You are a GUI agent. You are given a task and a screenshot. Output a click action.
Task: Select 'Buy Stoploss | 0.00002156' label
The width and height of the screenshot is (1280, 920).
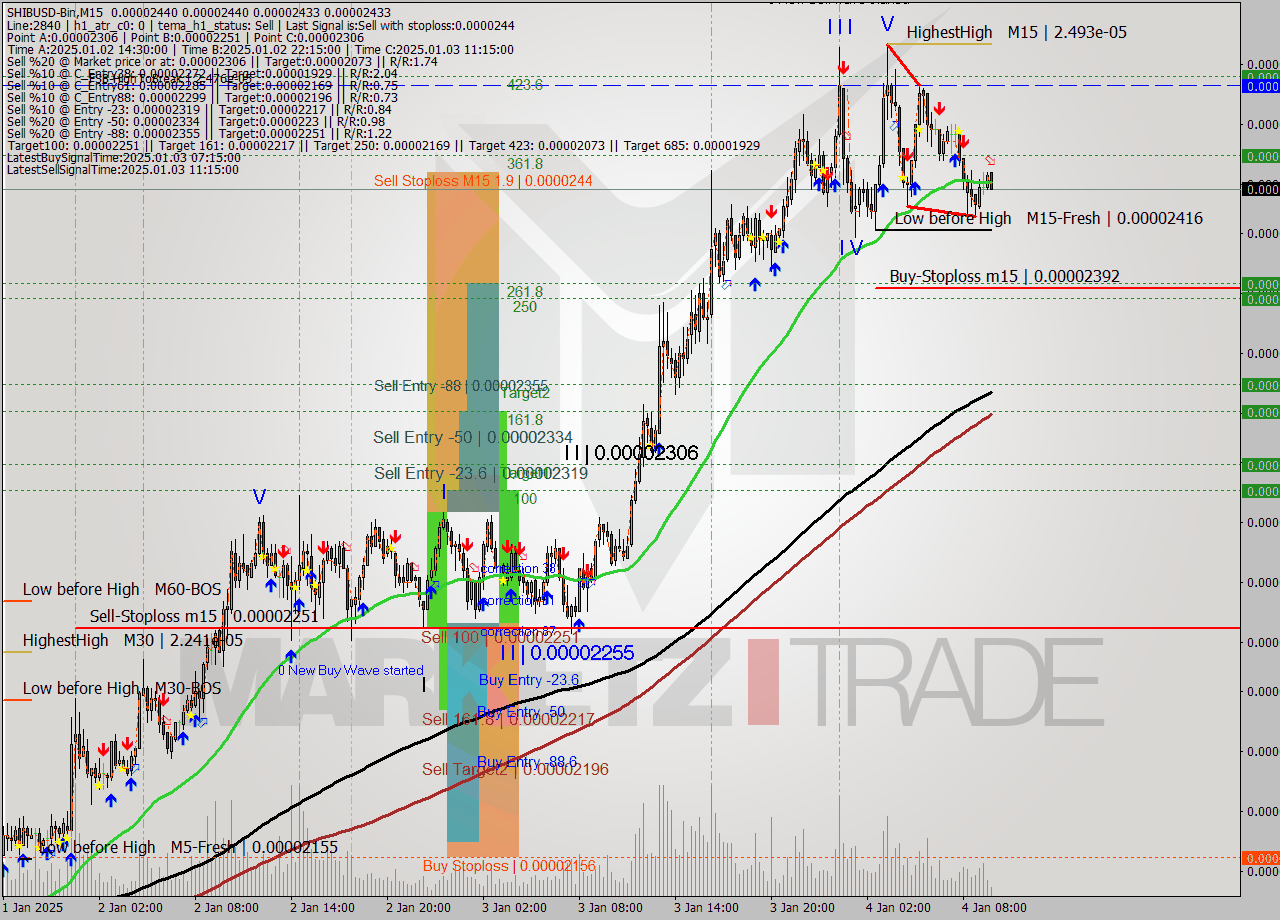pos(509,865)
